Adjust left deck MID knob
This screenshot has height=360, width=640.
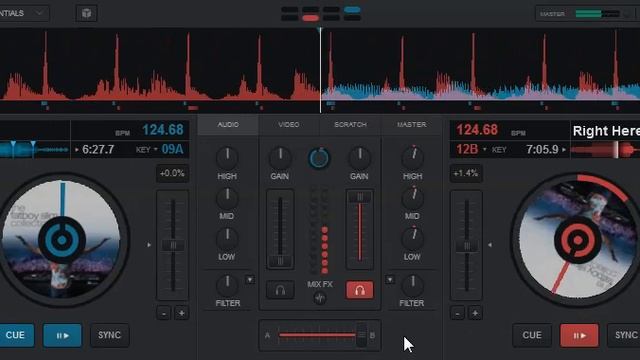pos(227,198)
